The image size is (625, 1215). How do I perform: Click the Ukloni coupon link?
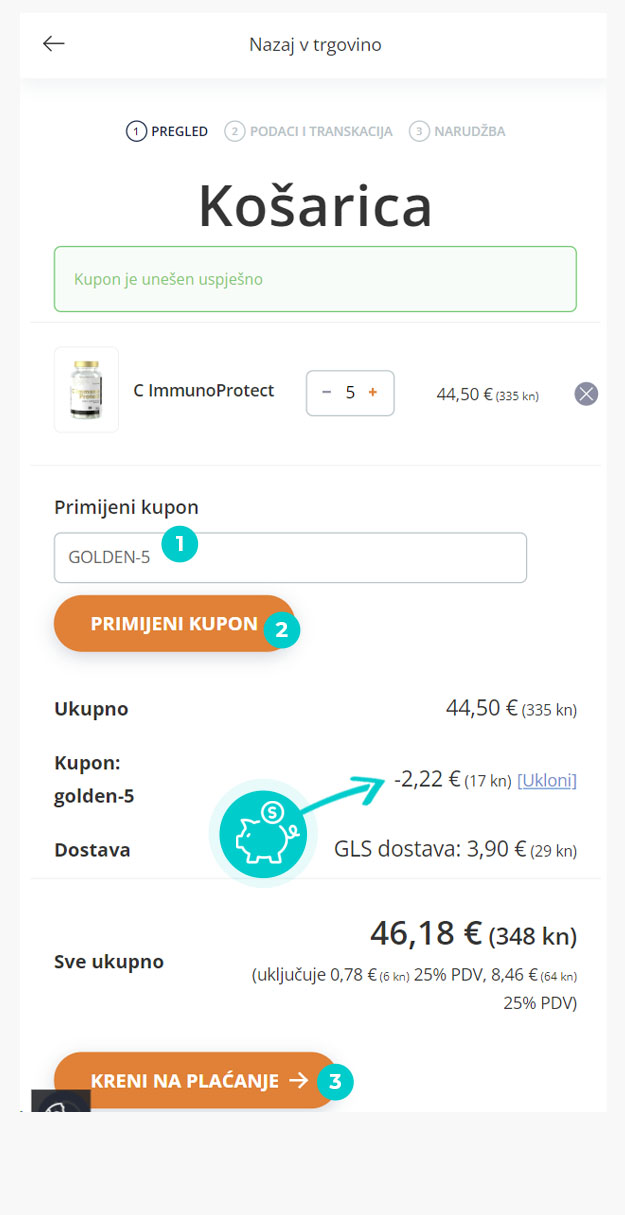[547, 780]
